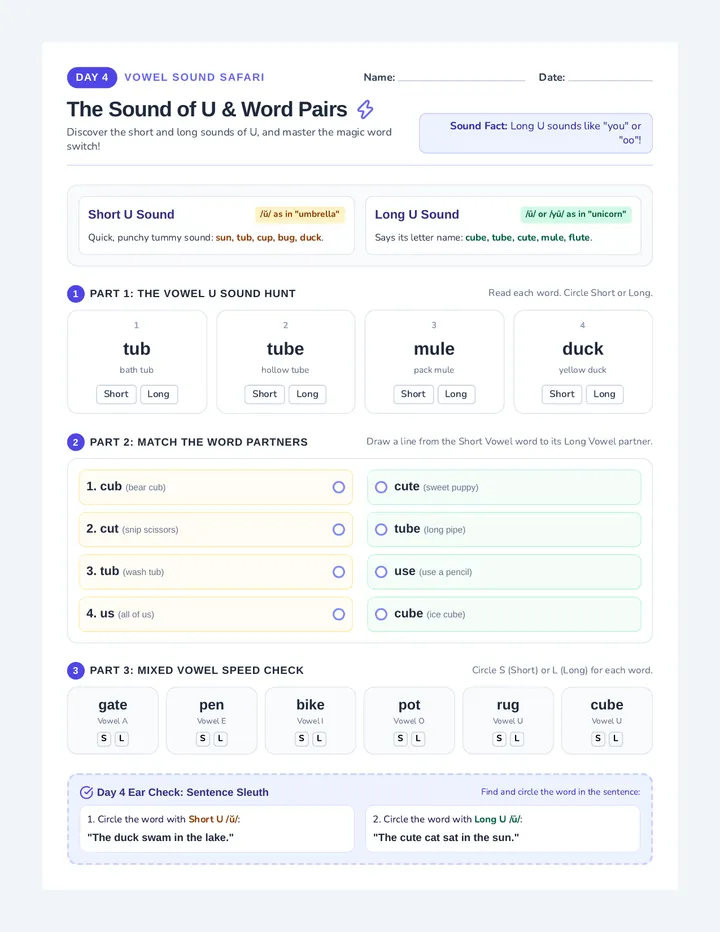Click the hint text 'bath tub'
The height and width of the screenshot is (932, 720).
(137, 370)
